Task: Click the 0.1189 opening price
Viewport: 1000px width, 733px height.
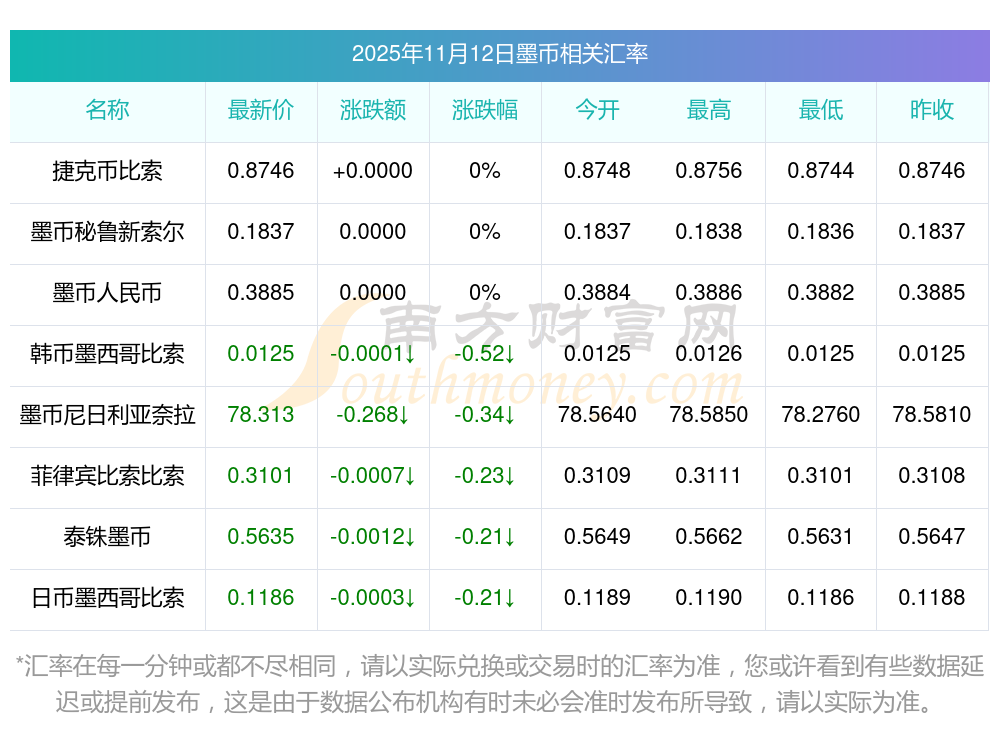Action: pyautogui.click(x=597, y=598)
